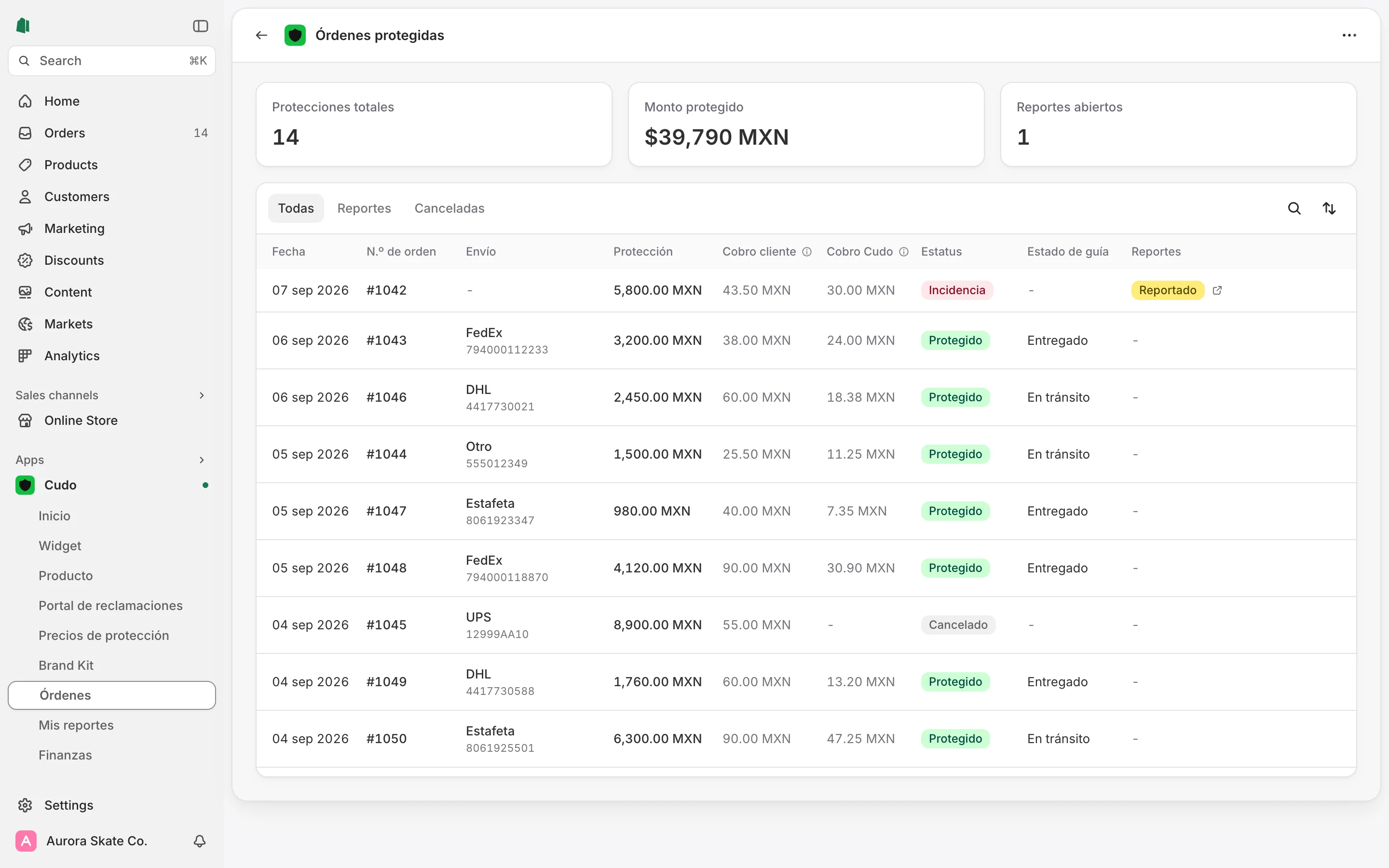Click tracking number 794000112233
This screenshot has width=1389, height=868.
[507, 350]
